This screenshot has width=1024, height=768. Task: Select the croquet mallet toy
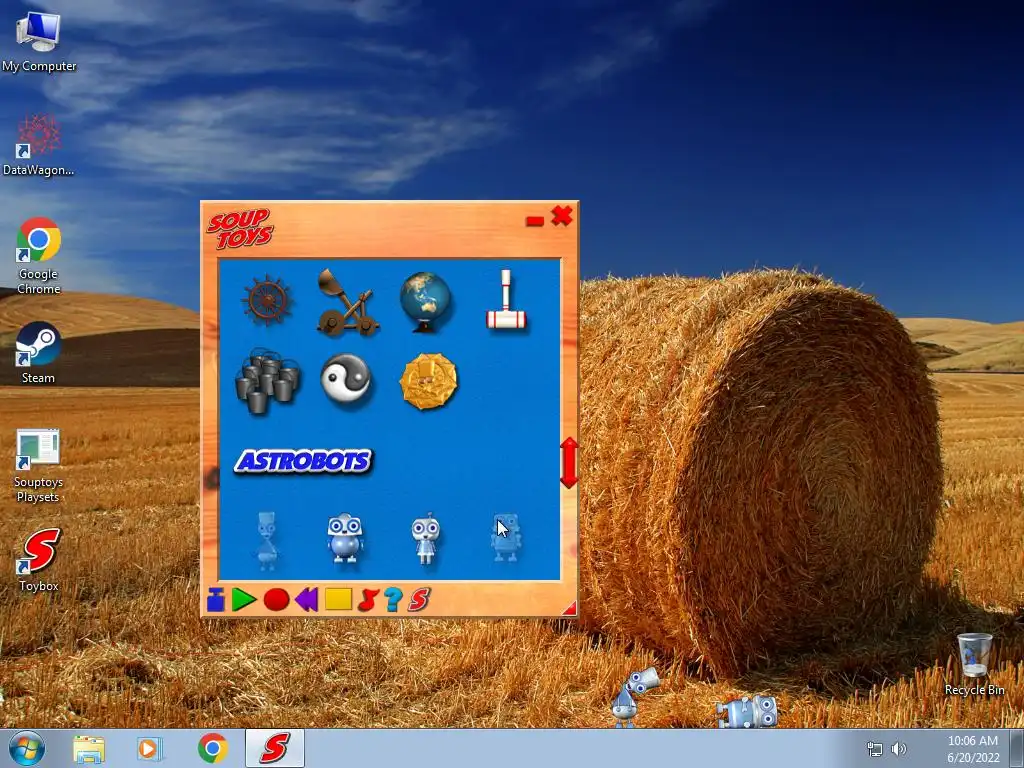tap(506, 300)
